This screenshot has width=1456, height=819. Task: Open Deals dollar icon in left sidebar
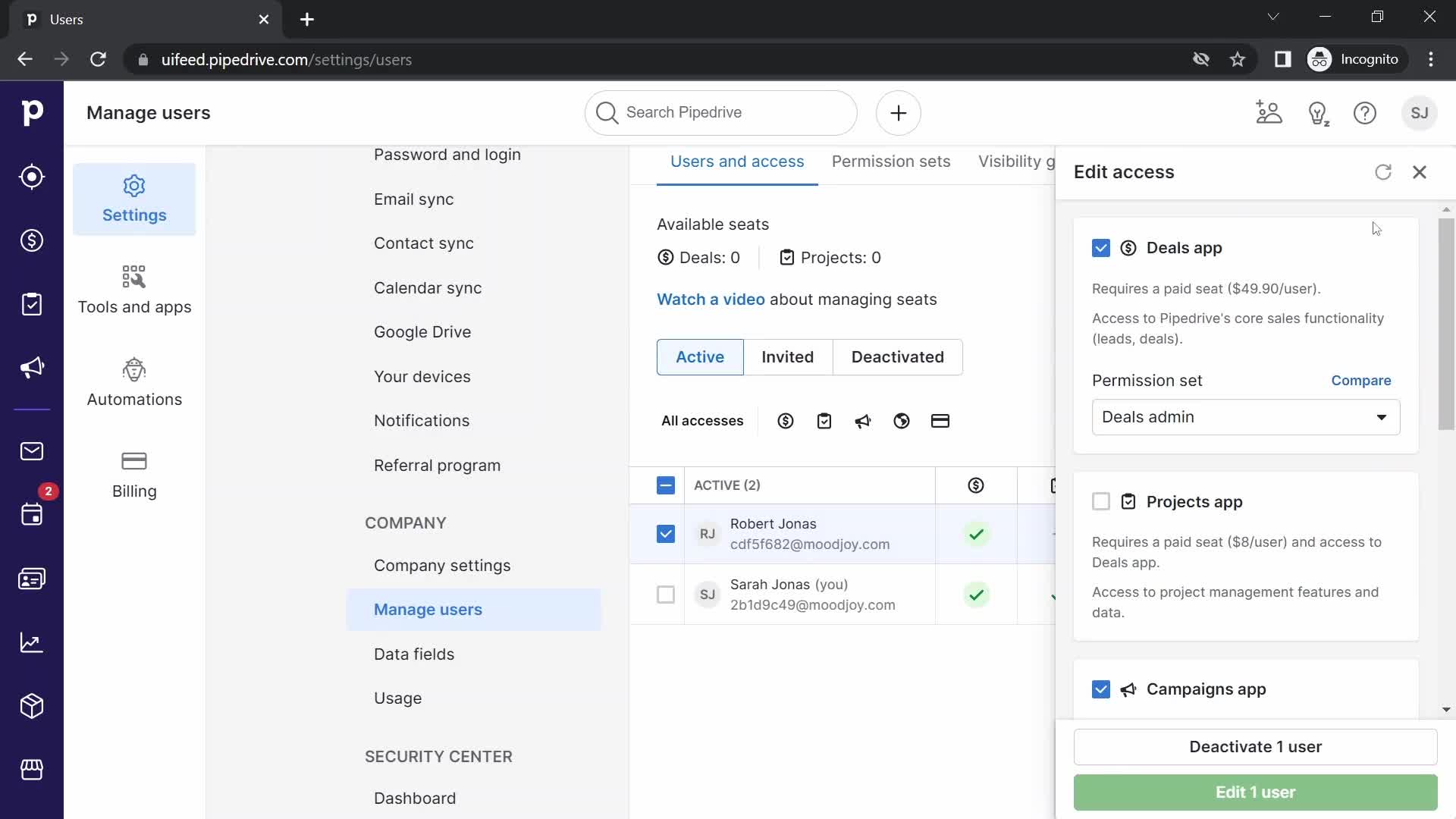(x=32, y=240)
